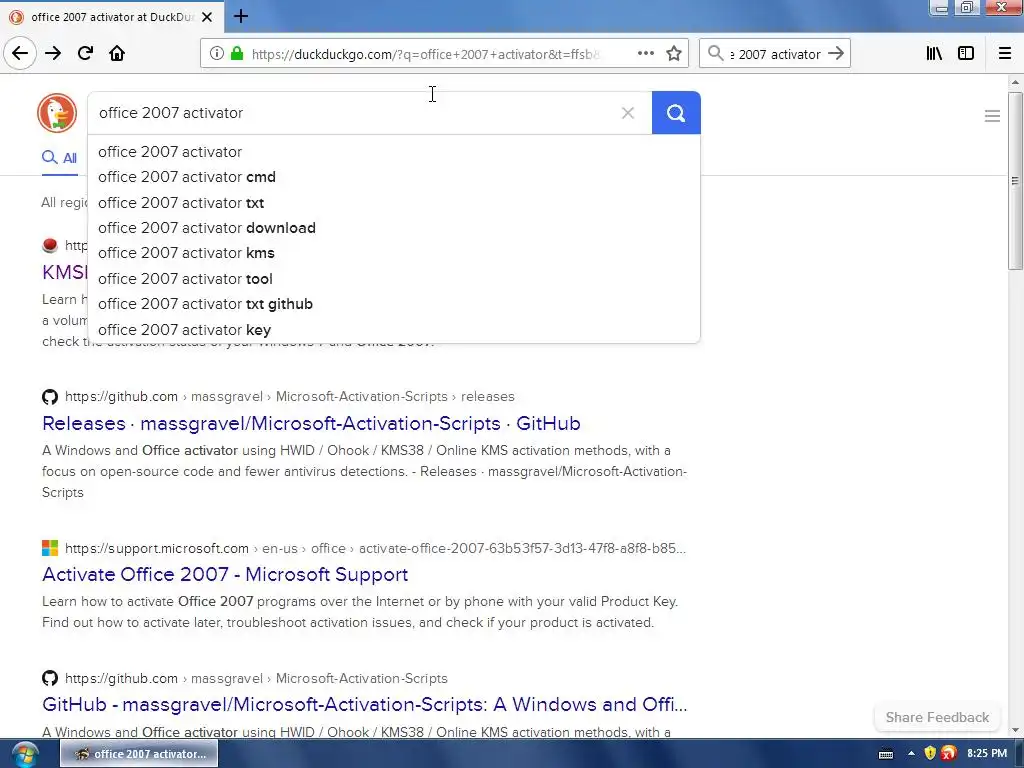Click the DuckDuckGo duck logo

pos(57,113)
